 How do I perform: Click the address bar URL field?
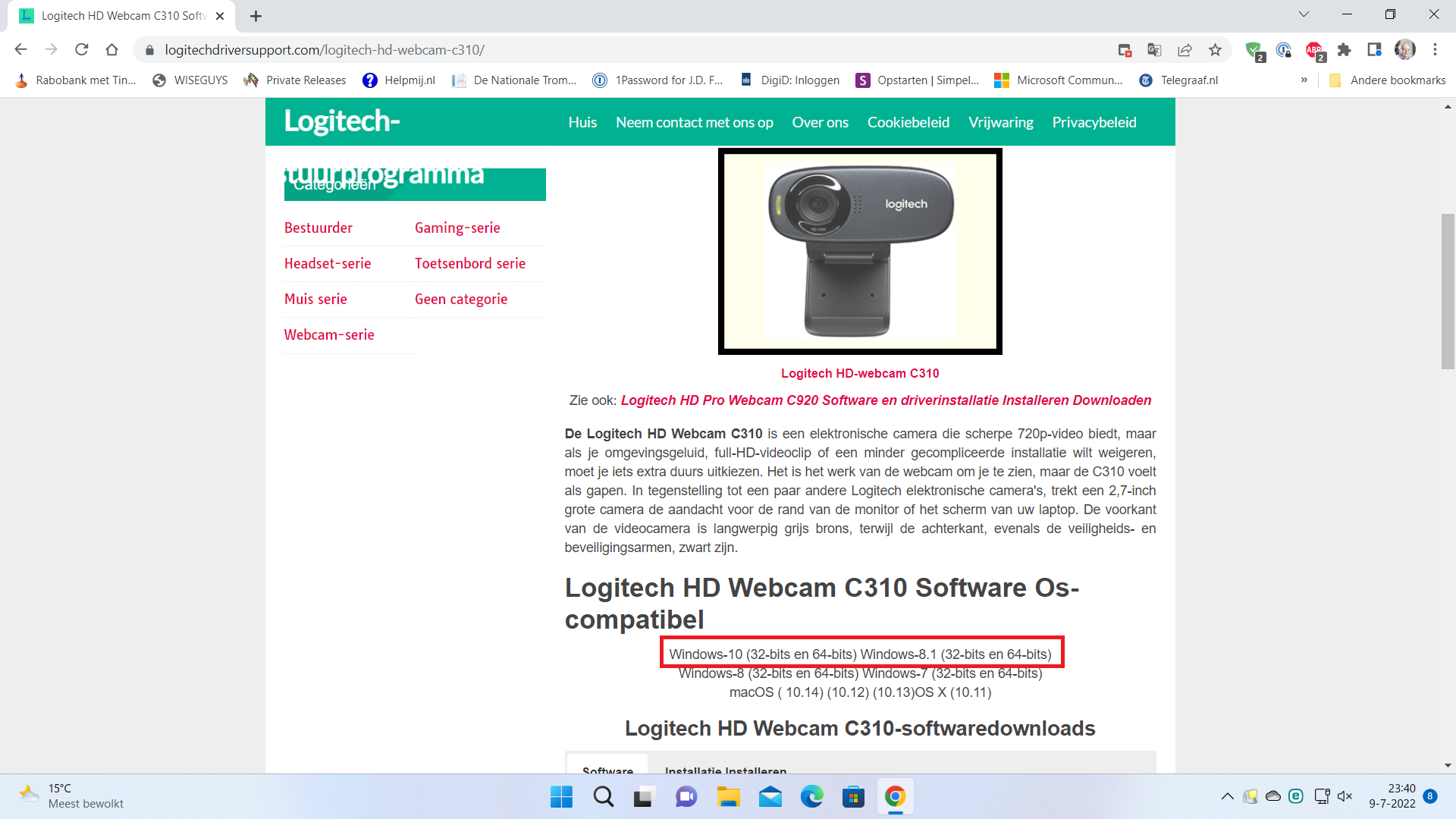[x=622, y=50]
